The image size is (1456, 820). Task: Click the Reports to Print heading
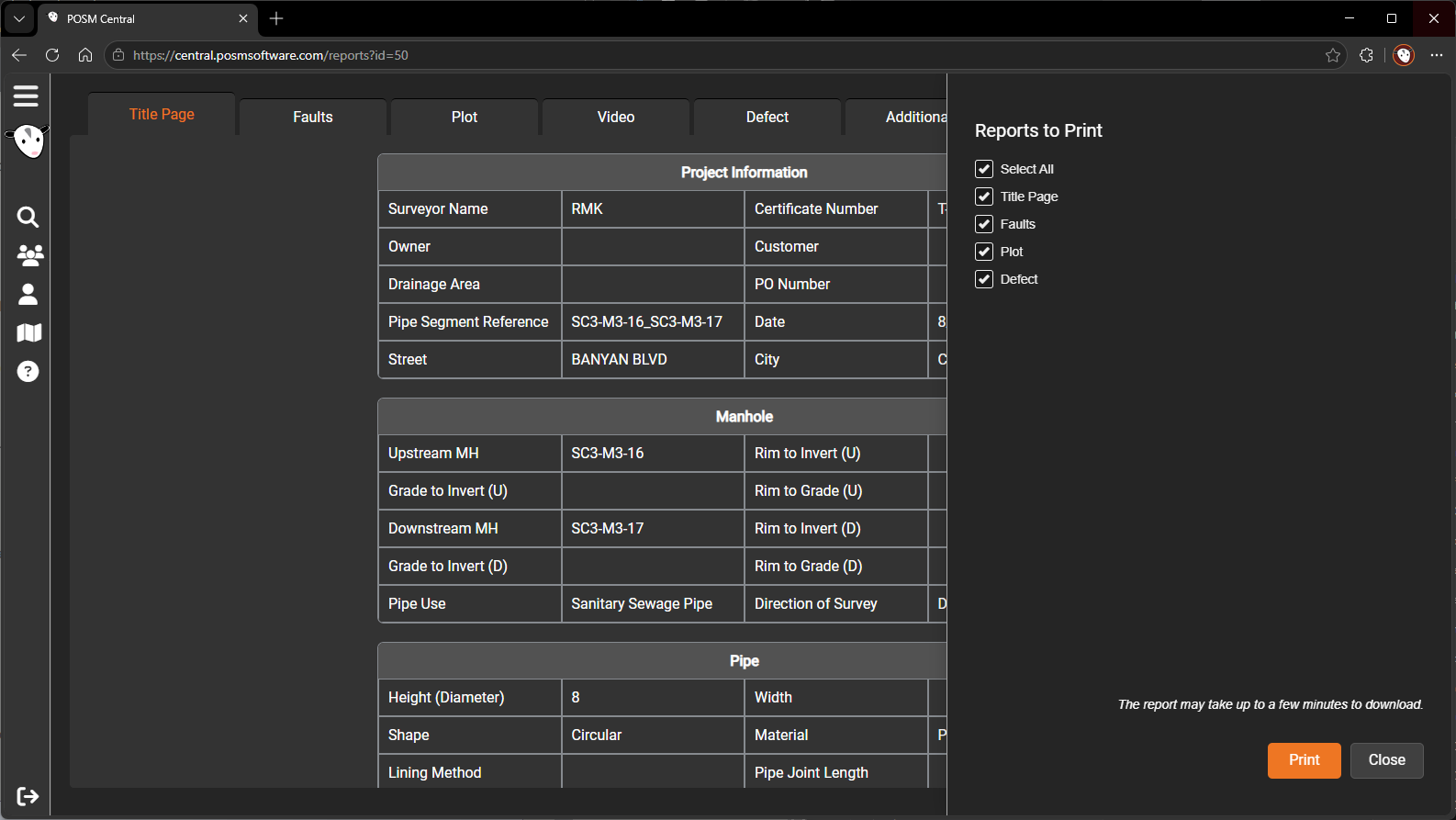pos(1038,130)
